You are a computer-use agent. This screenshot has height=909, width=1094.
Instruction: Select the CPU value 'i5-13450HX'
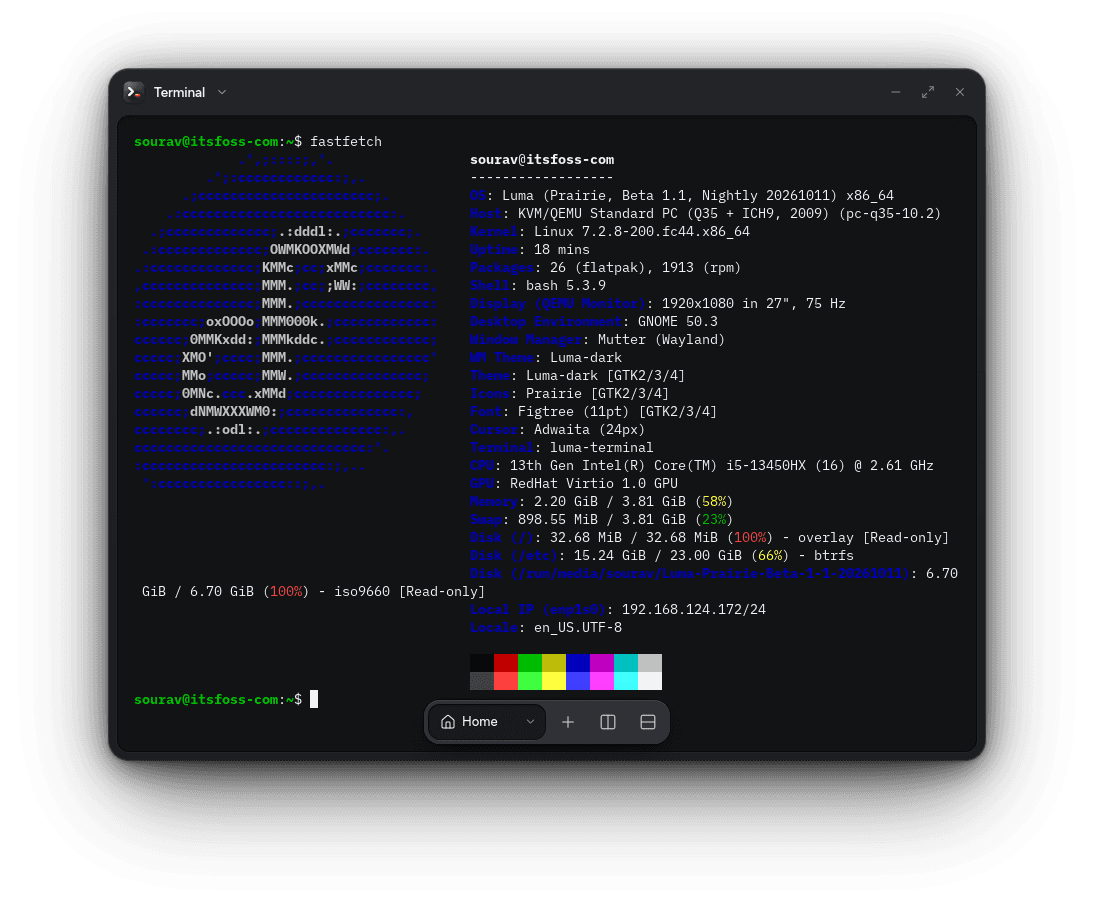[x=766, y=465]
